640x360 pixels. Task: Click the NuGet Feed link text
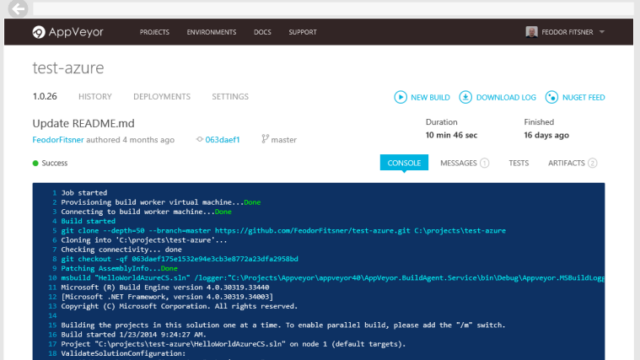pyautogui.click(x=583, y=97)
